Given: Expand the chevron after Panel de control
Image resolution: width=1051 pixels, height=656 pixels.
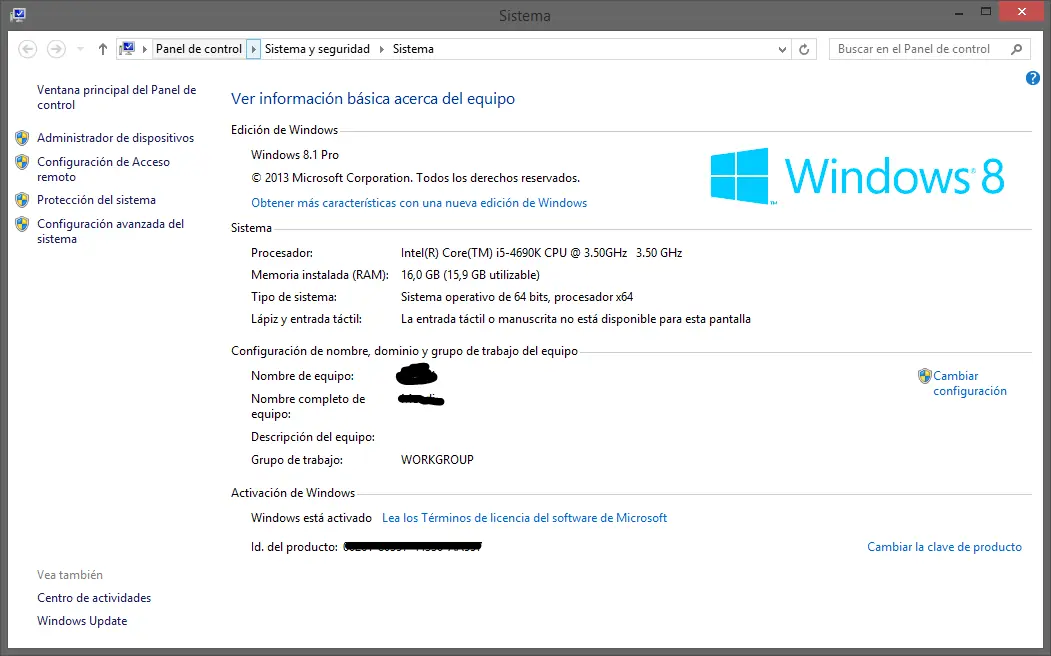Looking at the screenshot, I should pyautogui.click(x=253, y=49).
